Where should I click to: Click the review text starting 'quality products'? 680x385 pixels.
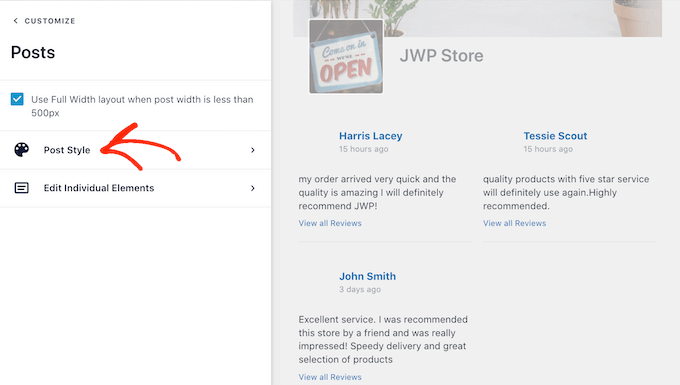(x=566, y=192)
